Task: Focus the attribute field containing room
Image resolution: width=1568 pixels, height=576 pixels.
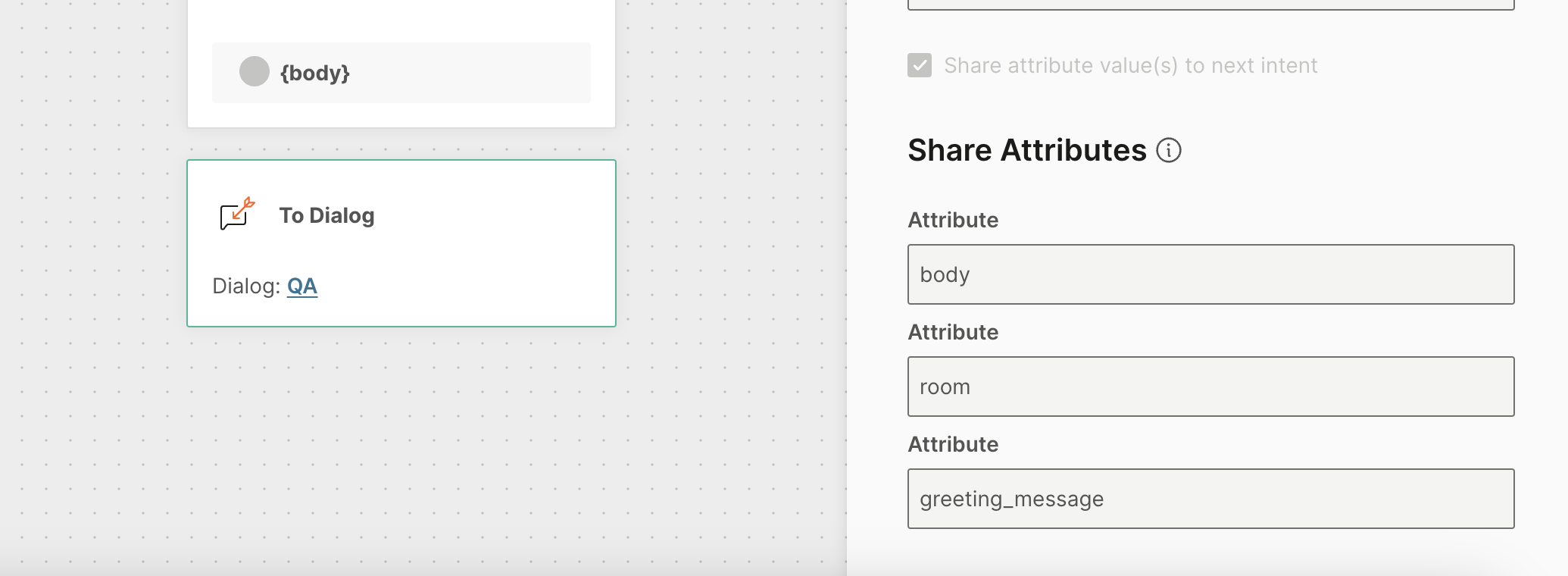Action: (x=1210, y=387)
